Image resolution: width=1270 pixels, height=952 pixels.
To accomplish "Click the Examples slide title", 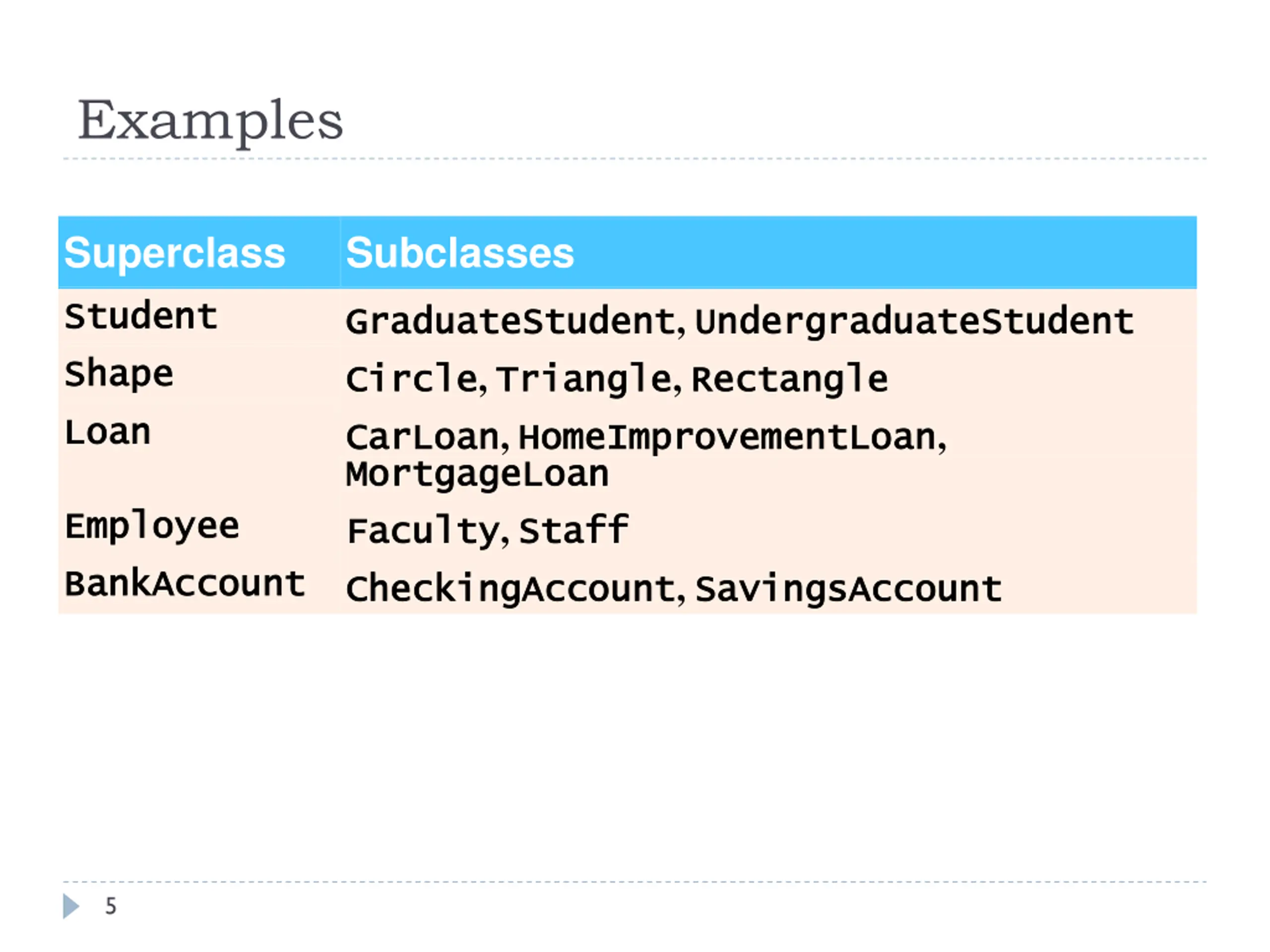I will click(210, 121).
